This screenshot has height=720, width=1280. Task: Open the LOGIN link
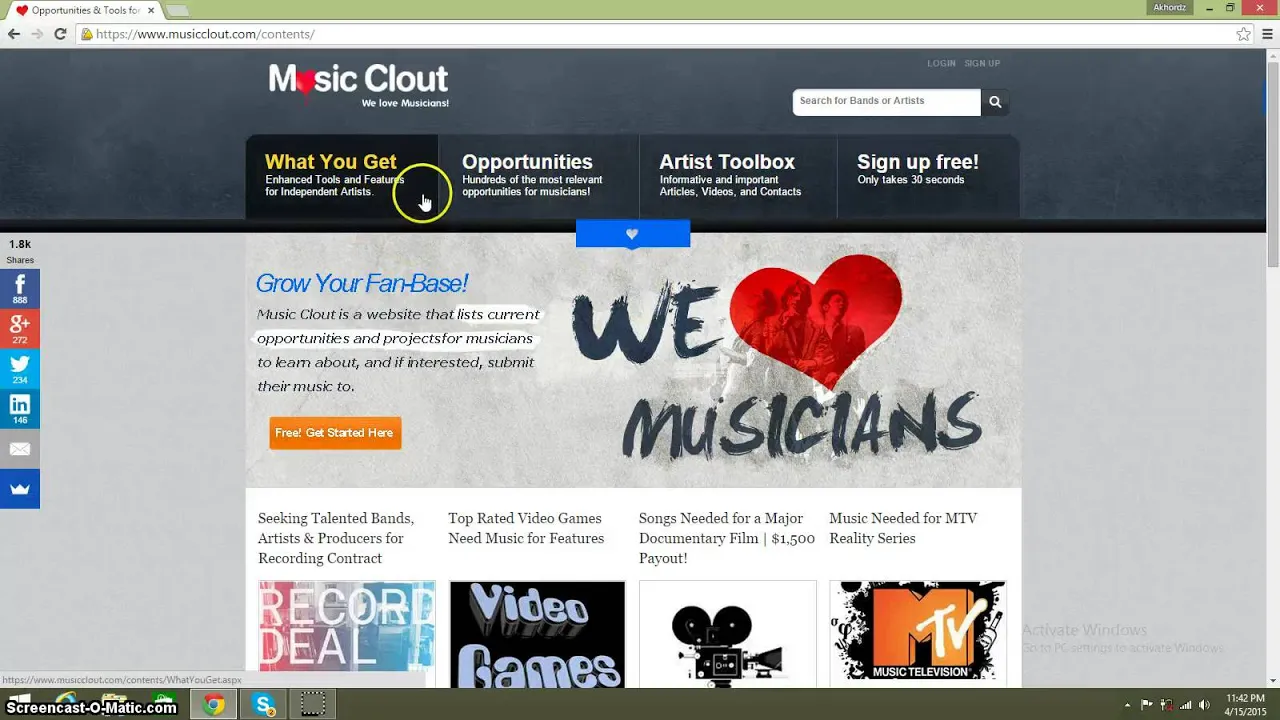[941, 63]
